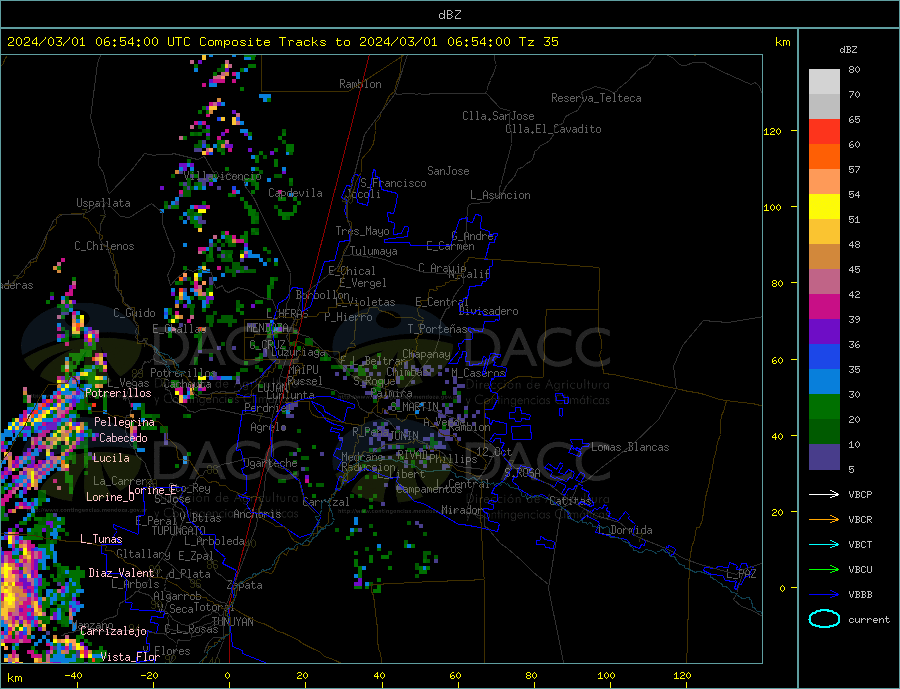
Task: Click the 'VBCP' legend label
Action: coord(860,494)
